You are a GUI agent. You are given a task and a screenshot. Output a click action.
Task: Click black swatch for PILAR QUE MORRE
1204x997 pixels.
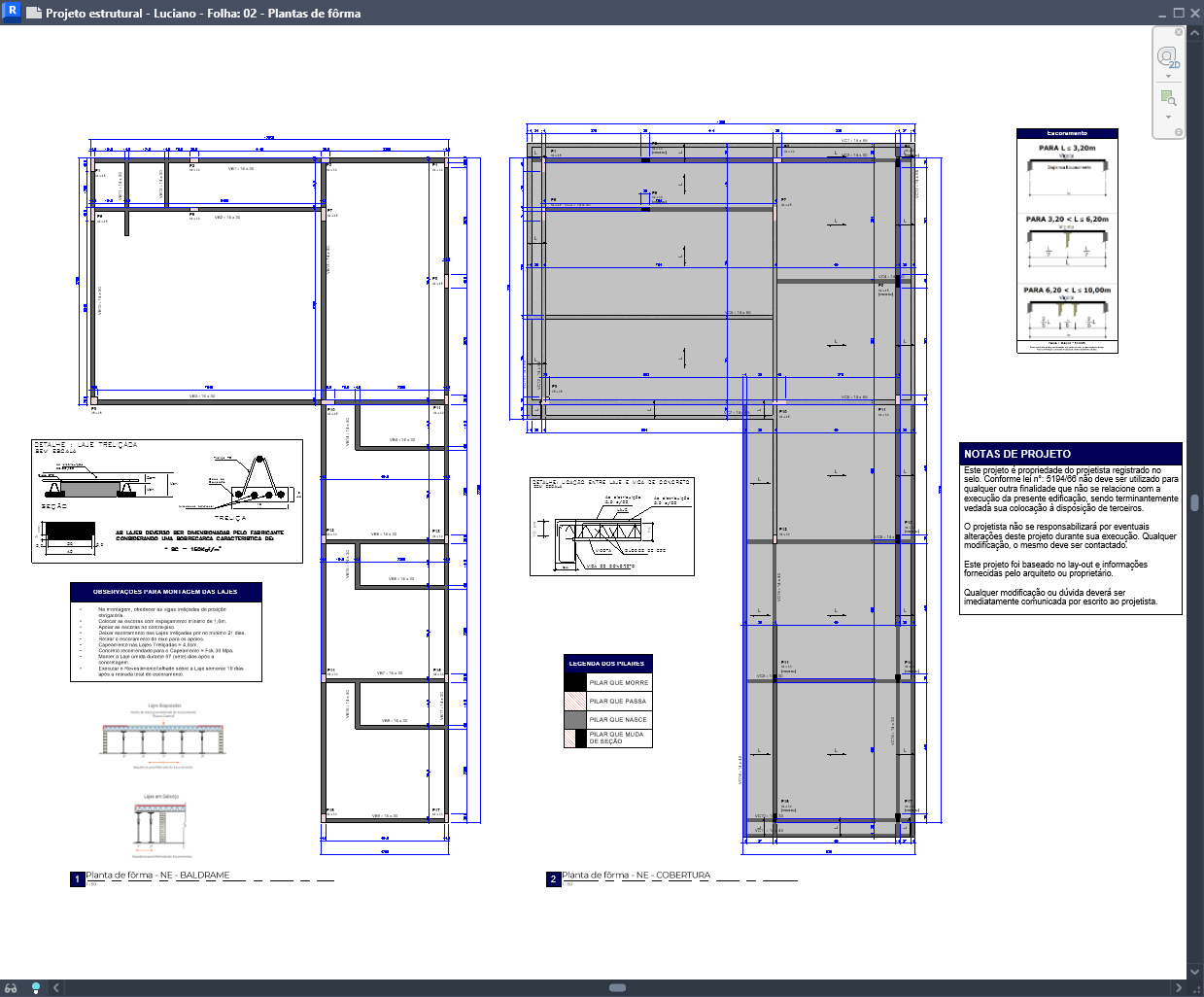(575, 682)
